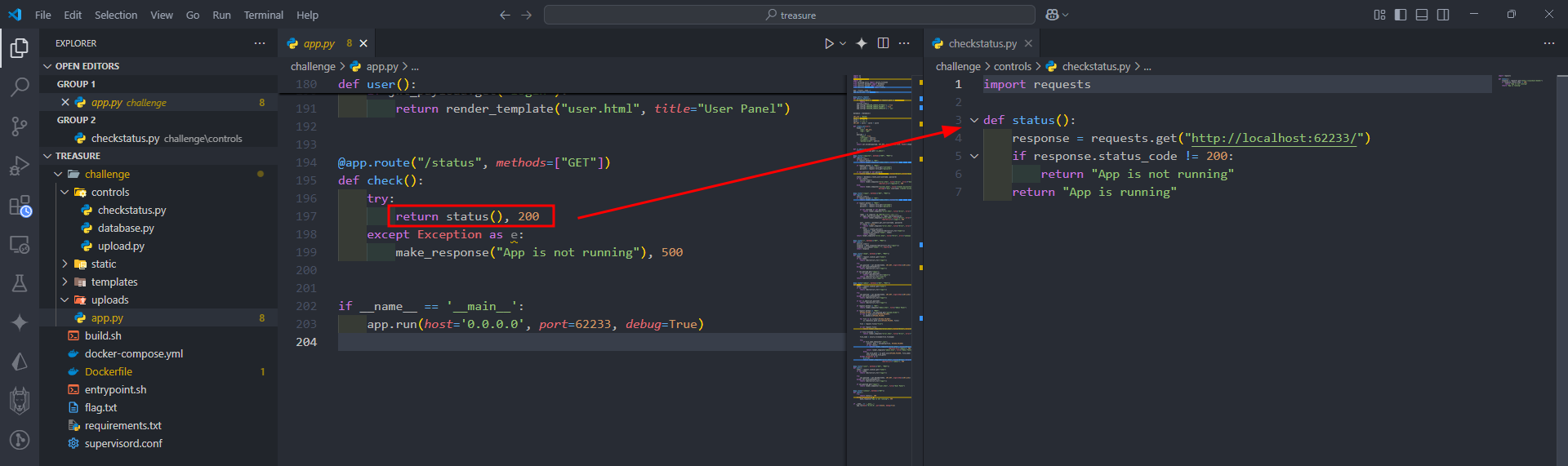Open the Source Control view
Viewport: 1568px width, 466px height.
tap(20, 126)
